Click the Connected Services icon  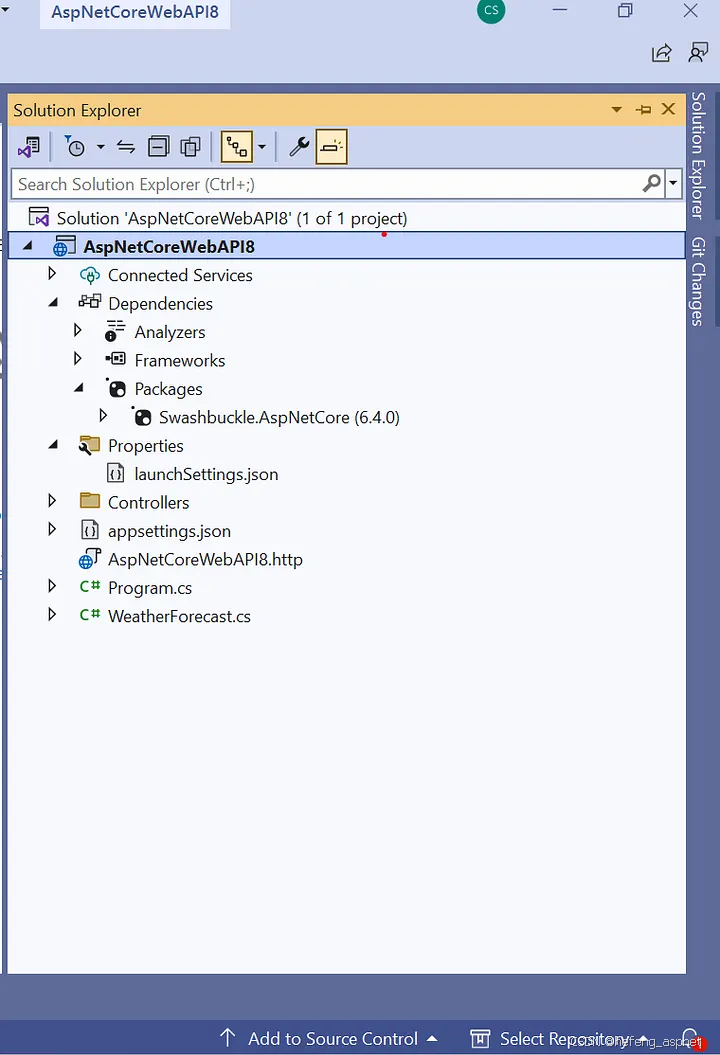tap(89, 275)
